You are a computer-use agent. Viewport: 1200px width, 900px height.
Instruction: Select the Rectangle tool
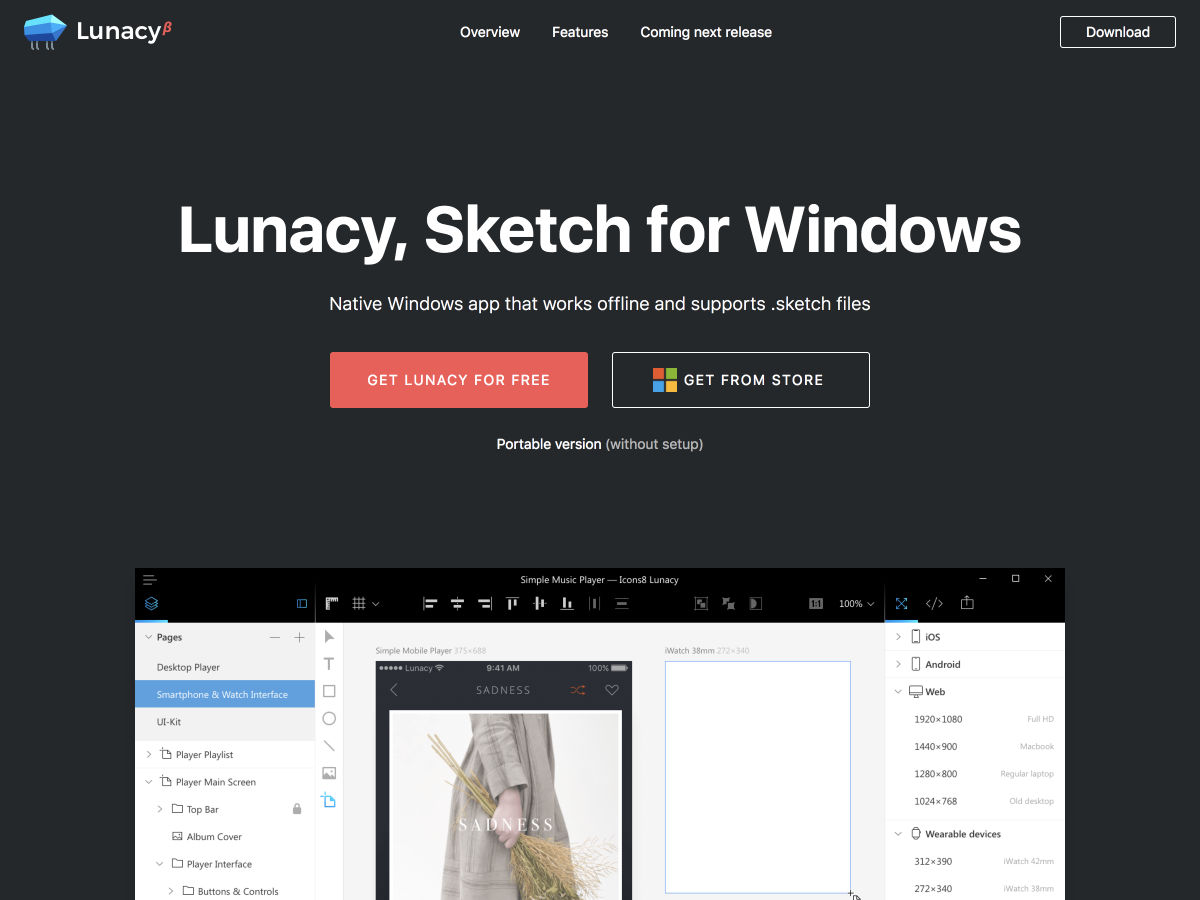(329, 691)
